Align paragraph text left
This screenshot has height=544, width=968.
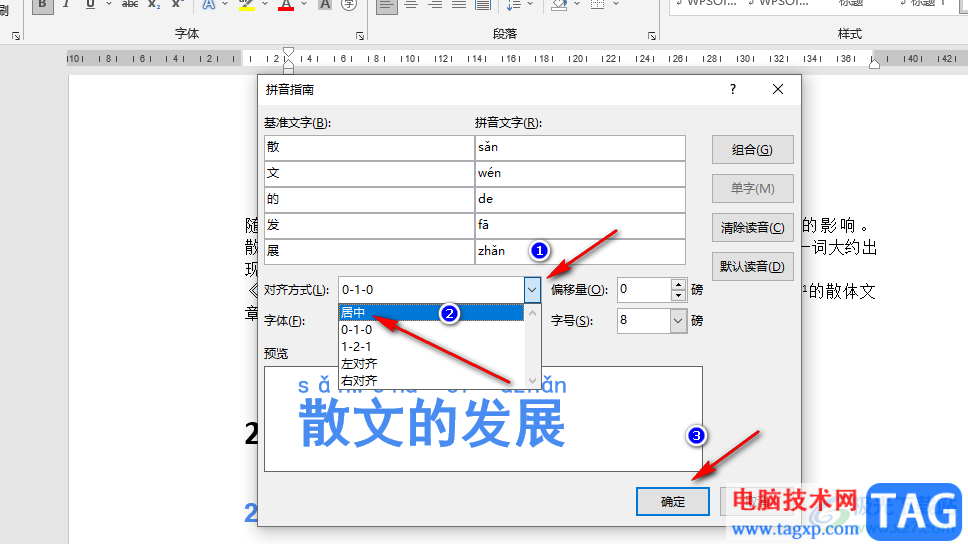click(386, 5)
